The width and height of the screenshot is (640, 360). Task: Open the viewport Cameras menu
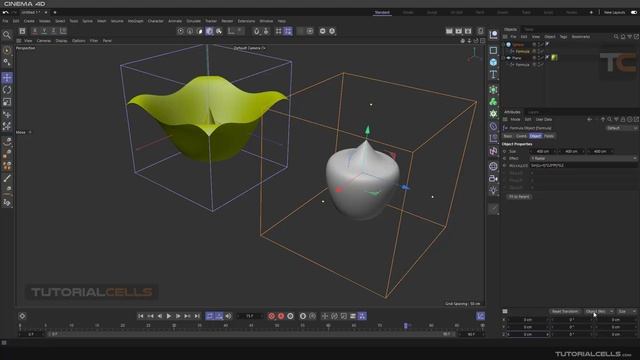(x=44, y=41)
